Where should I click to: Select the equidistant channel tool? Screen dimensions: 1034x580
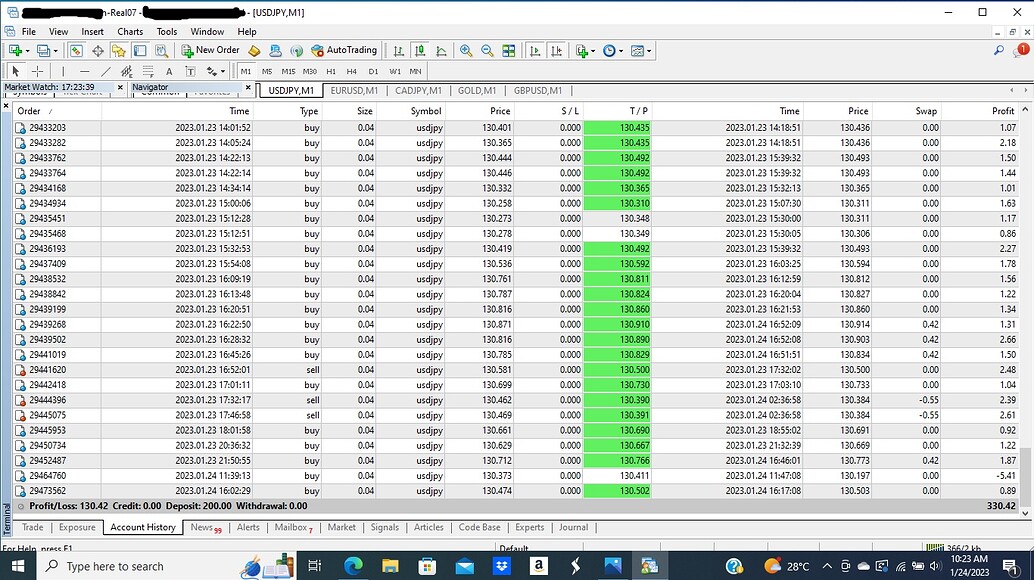[127, 71]
